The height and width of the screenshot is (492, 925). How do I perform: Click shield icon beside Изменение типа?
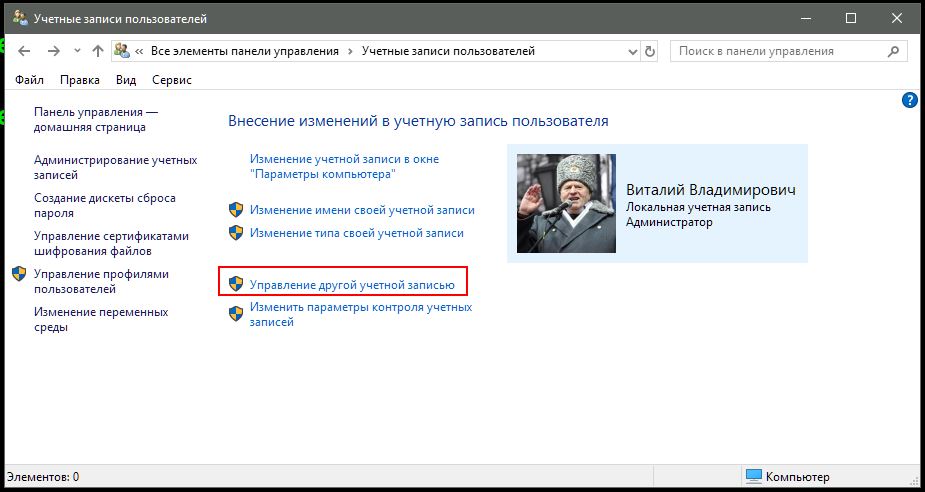click(x=236, y=232)
